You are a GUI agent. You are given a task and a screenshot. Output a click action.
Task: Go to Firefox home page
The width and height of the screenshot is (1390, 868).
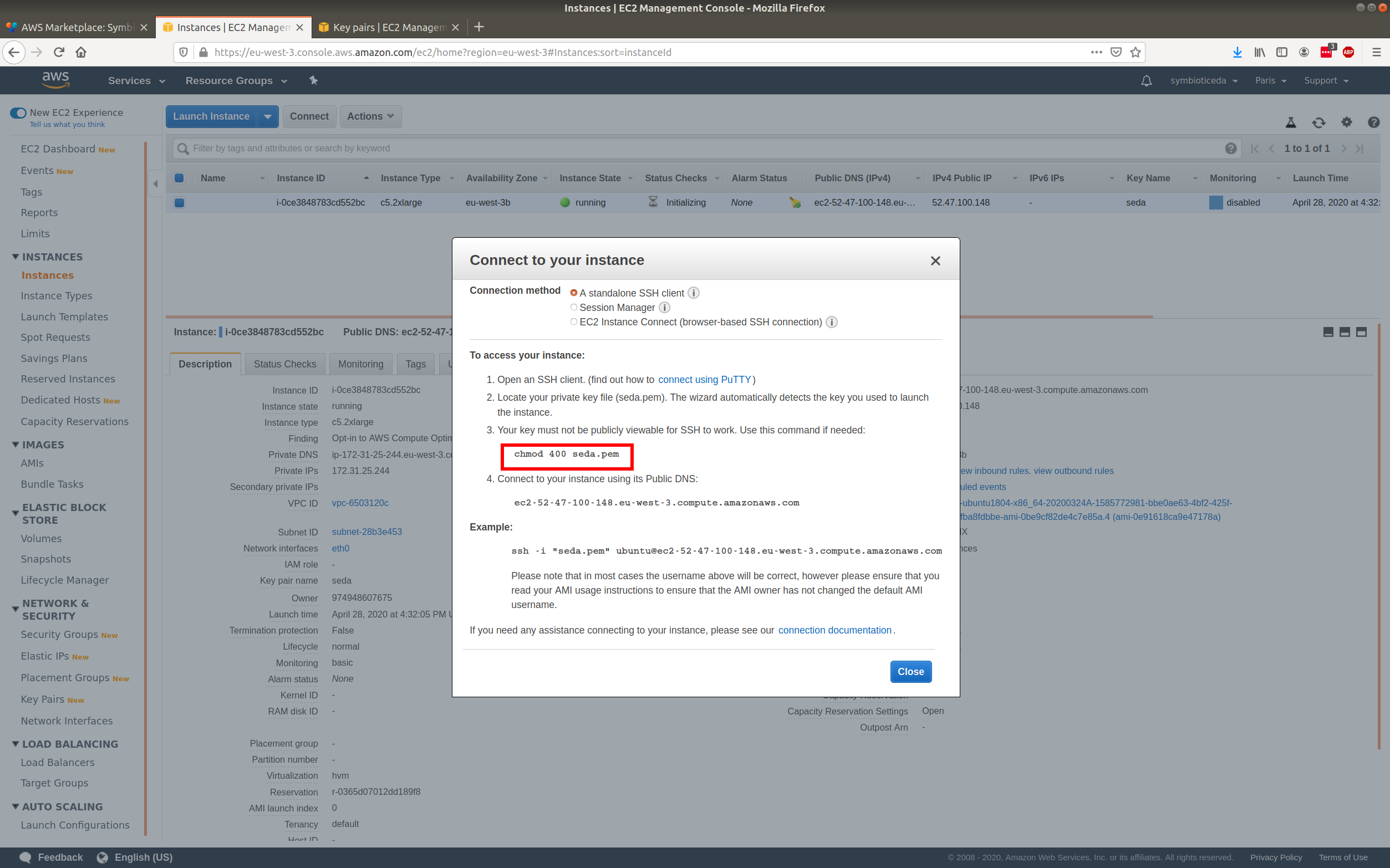81,52
